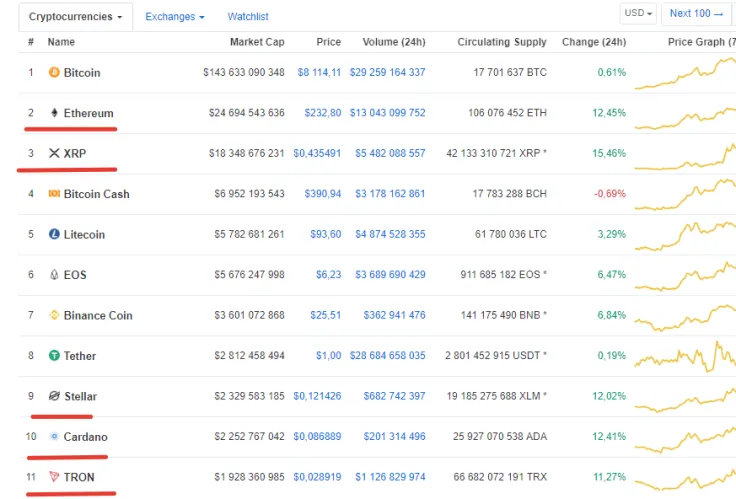This screenshot has height=499, width=736.
Task: Click Ethereum's price value $232,80
Action: pyautogui.click(x=322, y=113)
